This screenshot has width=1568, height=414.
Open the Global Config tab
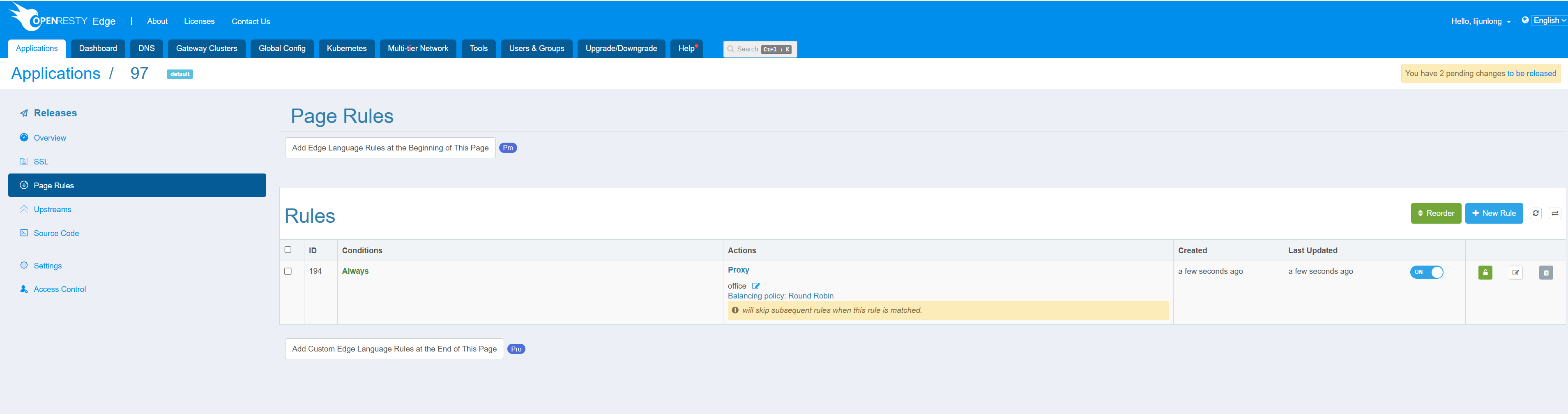pos(282,49)
